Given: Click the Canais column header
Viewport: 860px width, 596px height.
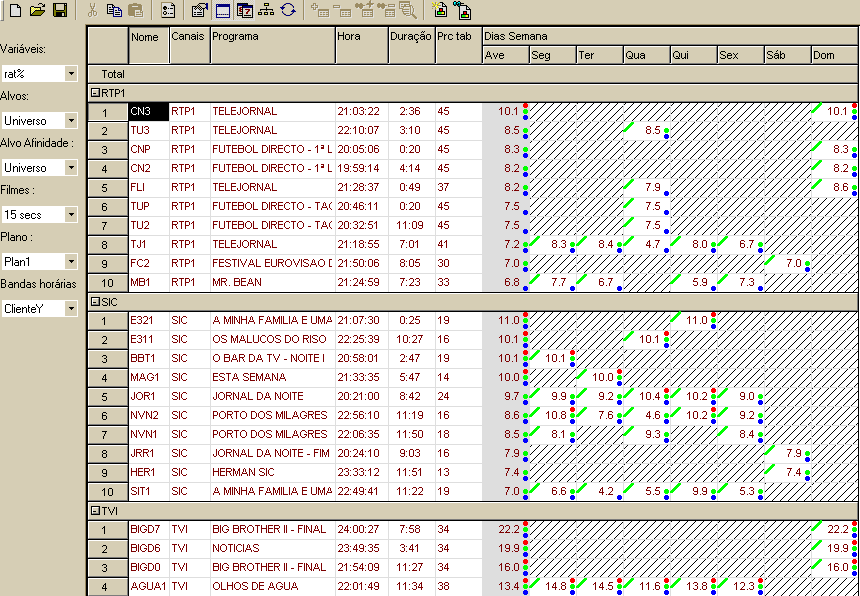Looking at the screenshot, I should [x=190, y=45].
